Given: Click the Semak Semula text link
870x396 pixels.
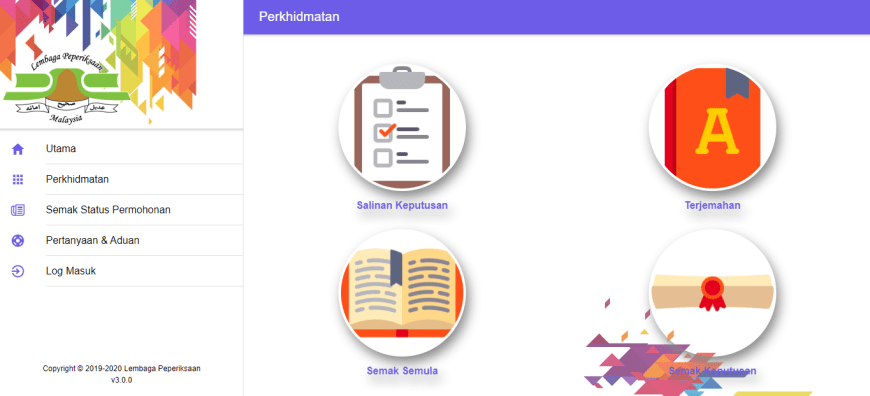Looking at the screenshot, I should pos(402,370).
